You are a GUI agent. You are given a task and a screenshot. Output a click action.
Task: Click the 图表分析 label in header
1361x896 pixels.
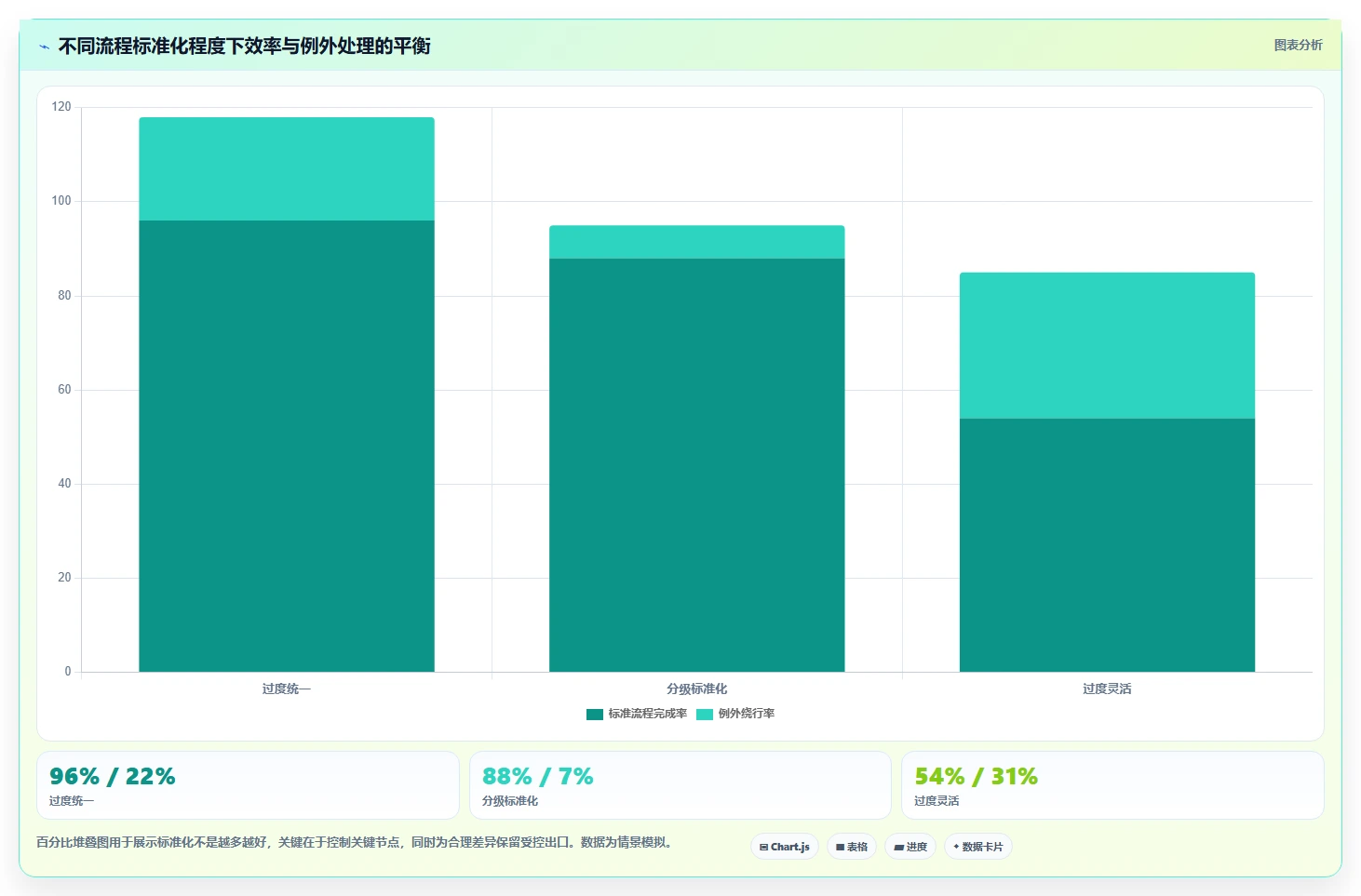(x=1298, y=45)
